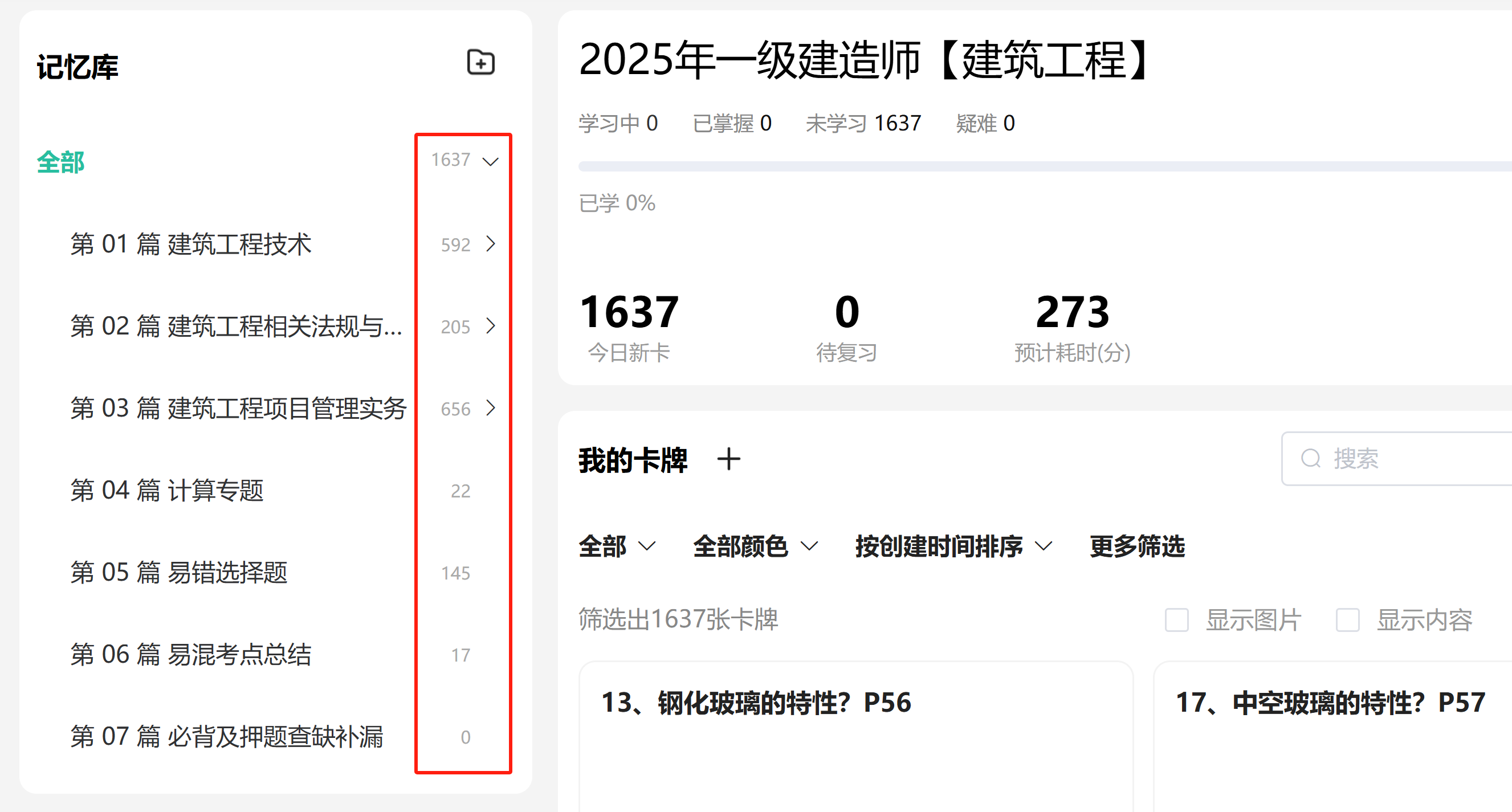Image resolution: width=1512 pixels, height=812 pixels.
Task: Click the new folder icon beside 记忆库
Action: [x=480, y=62]
